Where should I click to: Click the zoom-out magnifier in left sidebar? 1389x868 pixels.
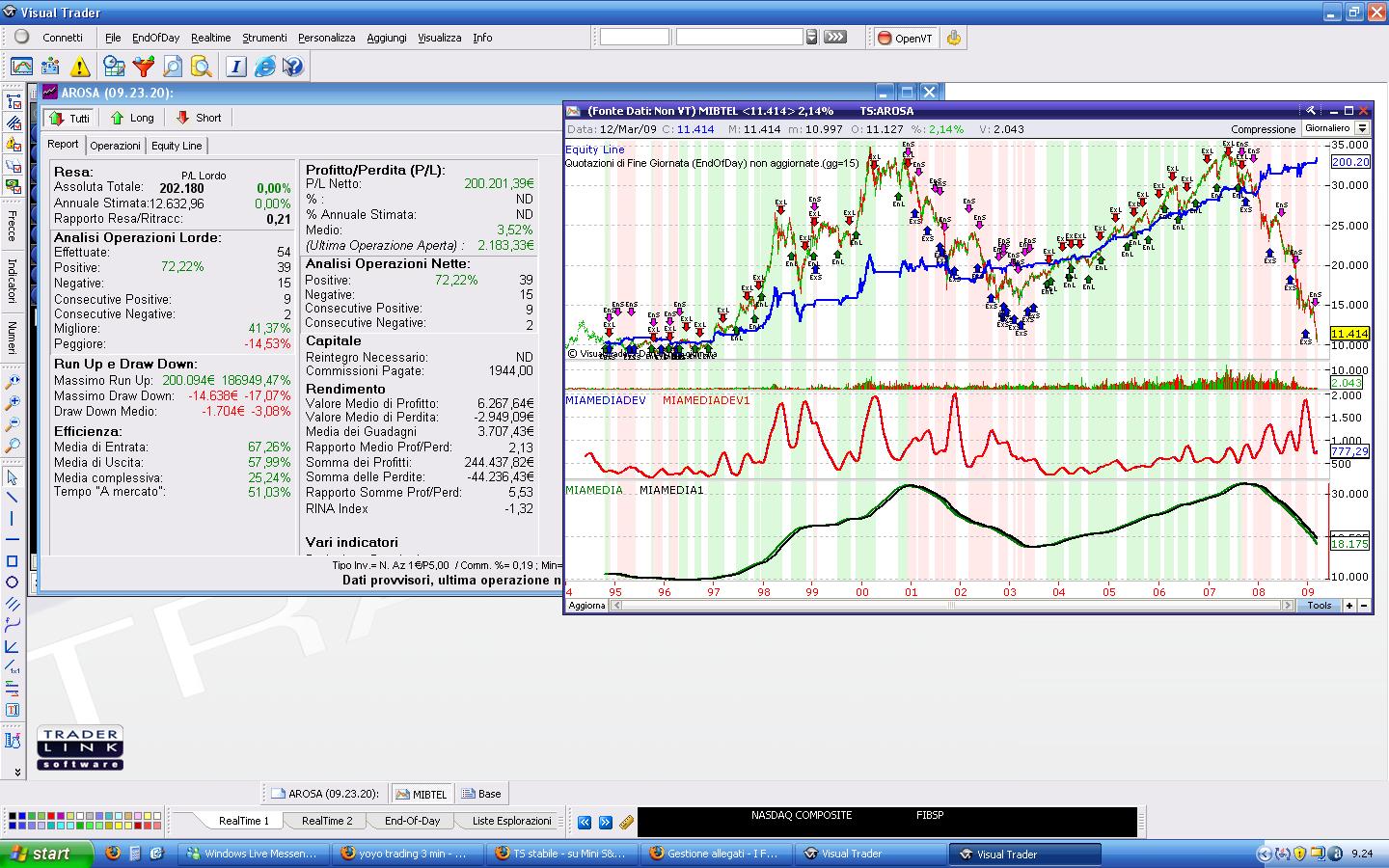(13, 424)
